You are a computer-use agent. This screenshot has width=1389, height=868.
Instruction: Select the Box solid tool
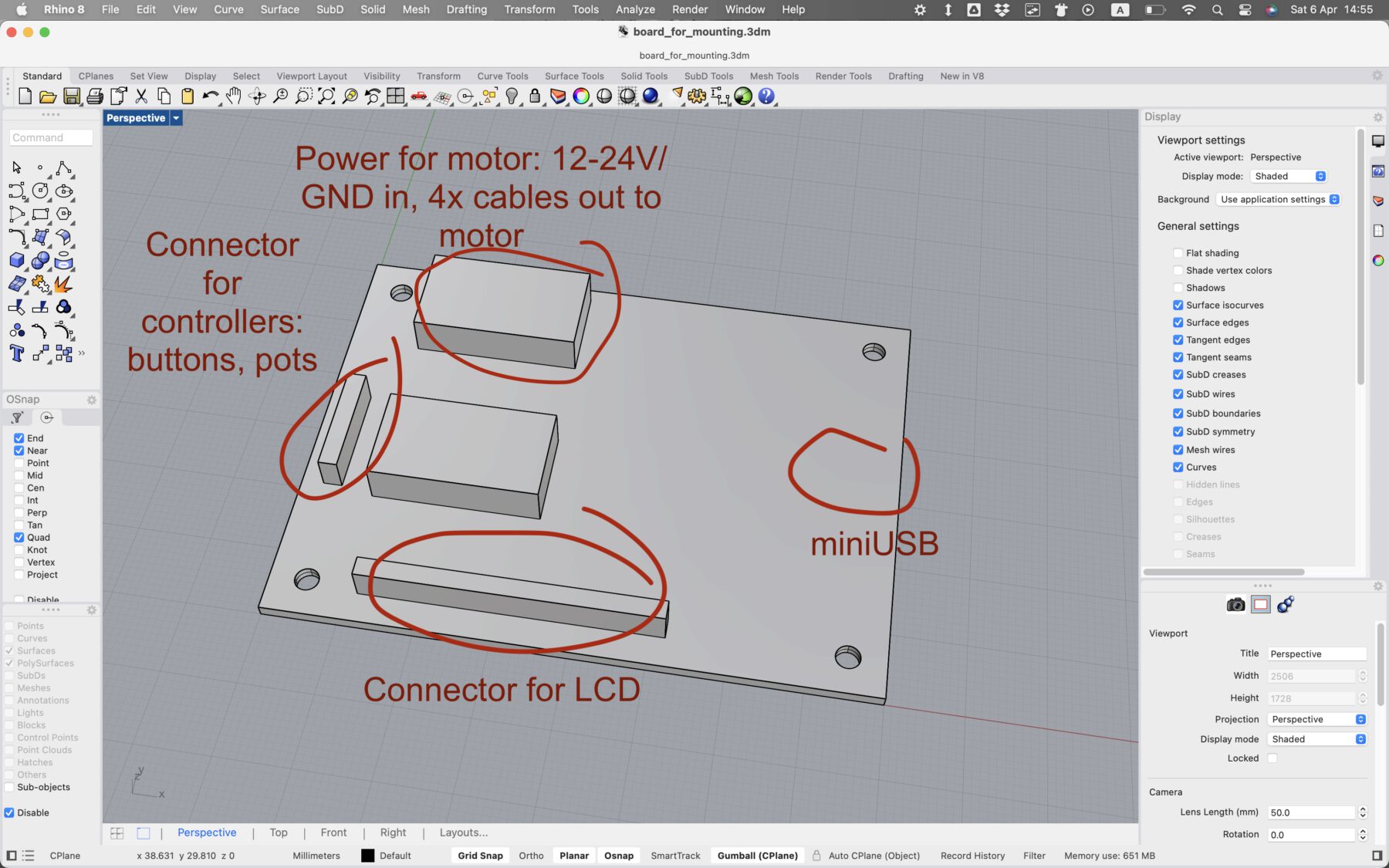17,261
